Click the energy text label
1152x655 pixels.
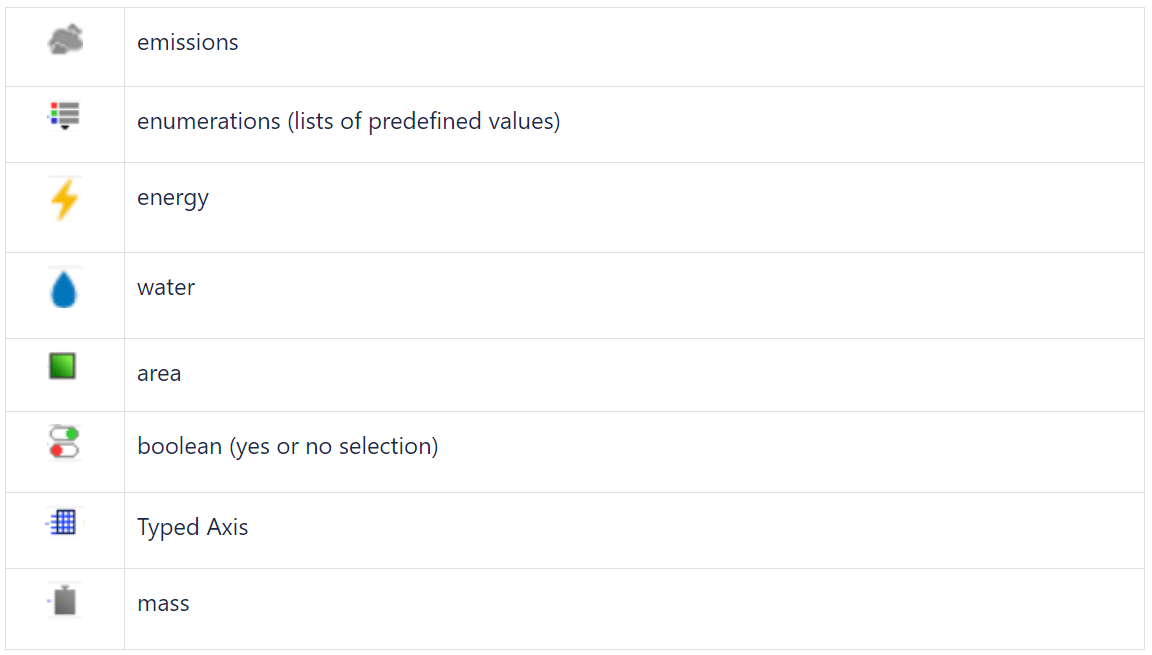(173, 198)
